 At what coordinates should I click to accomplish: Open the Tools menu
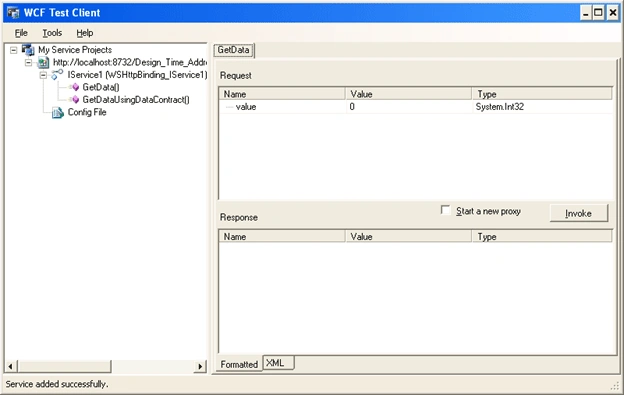pos(52,33)
